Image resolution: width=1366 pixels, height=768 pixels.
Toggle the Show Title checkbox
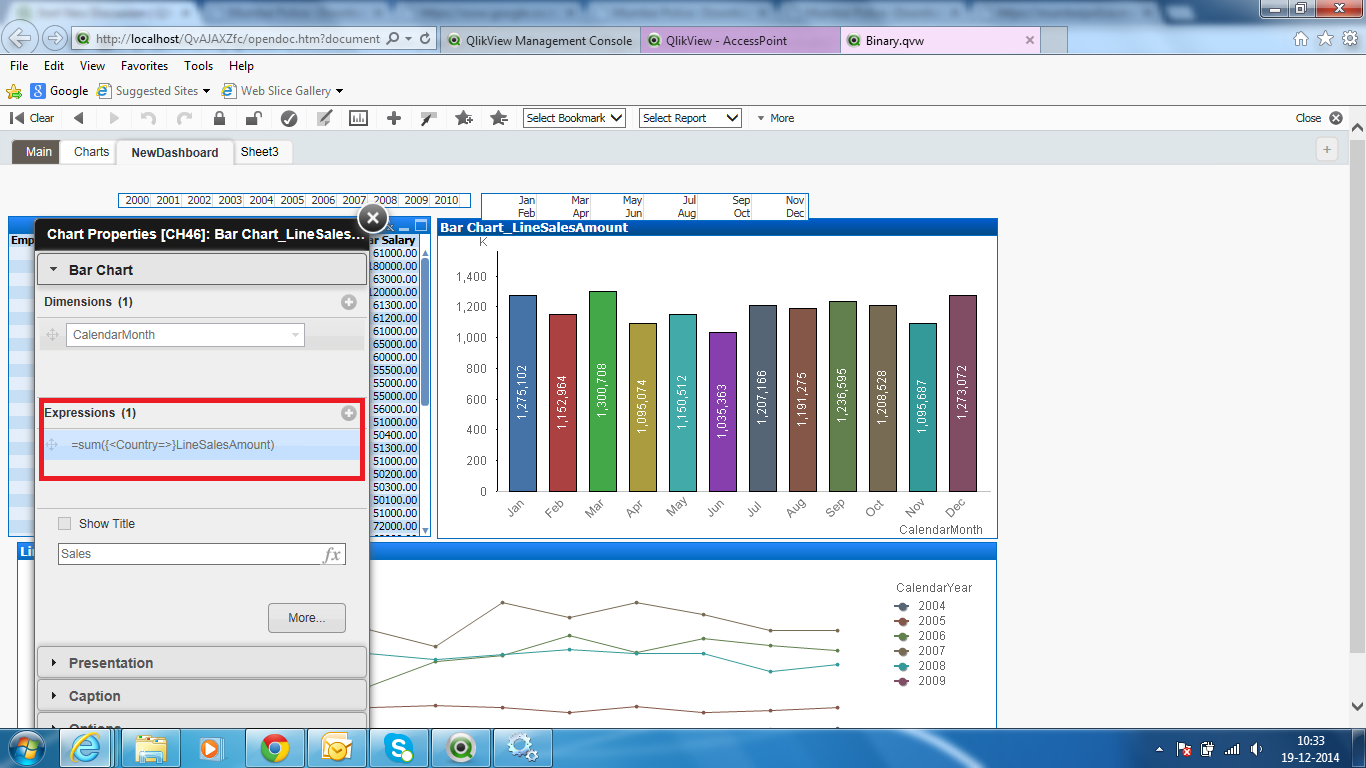(65, 523)
